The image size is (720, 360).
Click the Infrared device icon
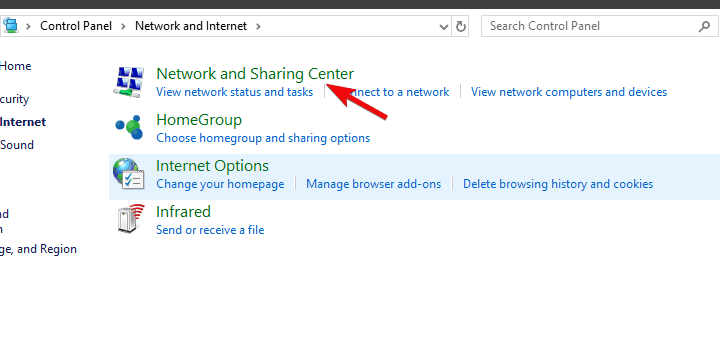point(130,219)
